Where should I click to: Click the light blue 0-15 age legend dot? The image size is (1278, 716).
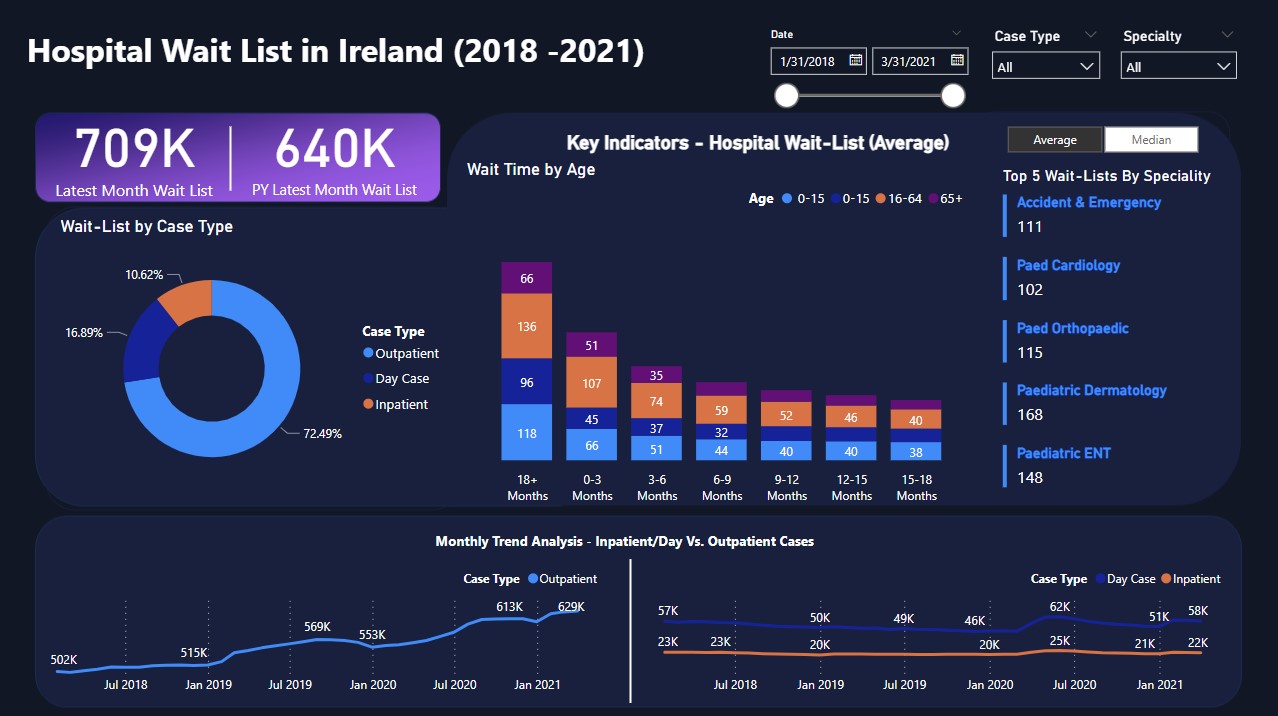[787, 198]
